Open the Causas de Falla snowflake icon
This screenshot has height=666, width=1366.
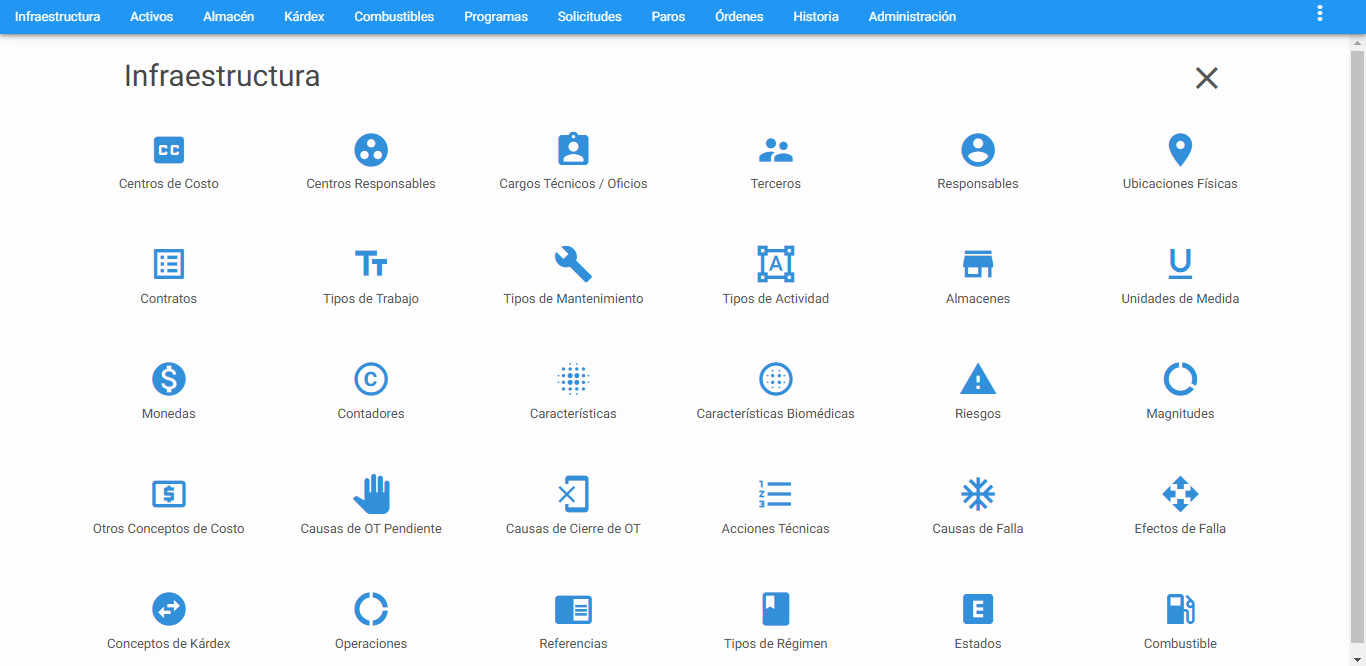click(x=978, y=494)
